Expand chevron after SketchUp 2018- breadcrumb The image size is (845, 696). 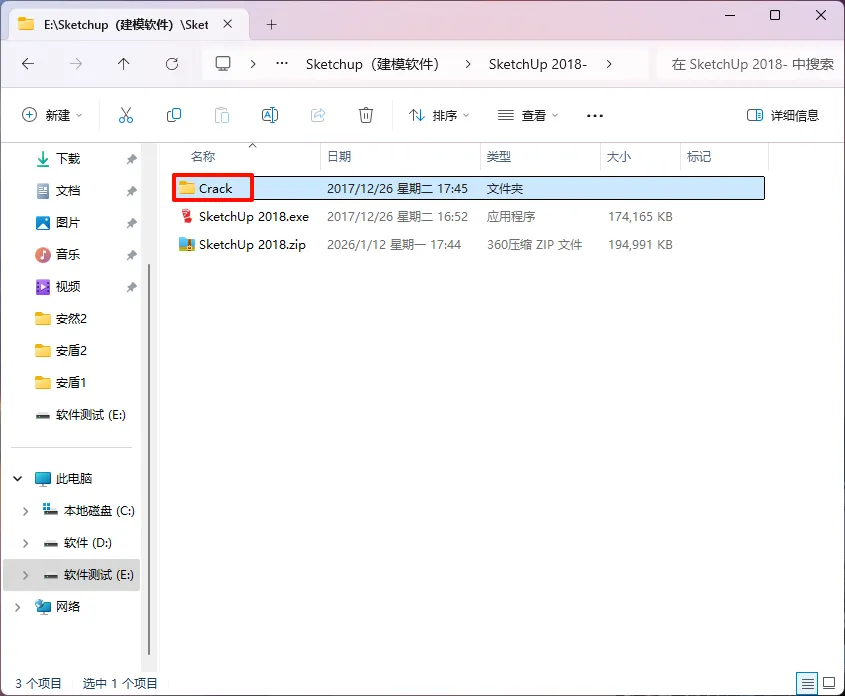[x=609, y=64]
